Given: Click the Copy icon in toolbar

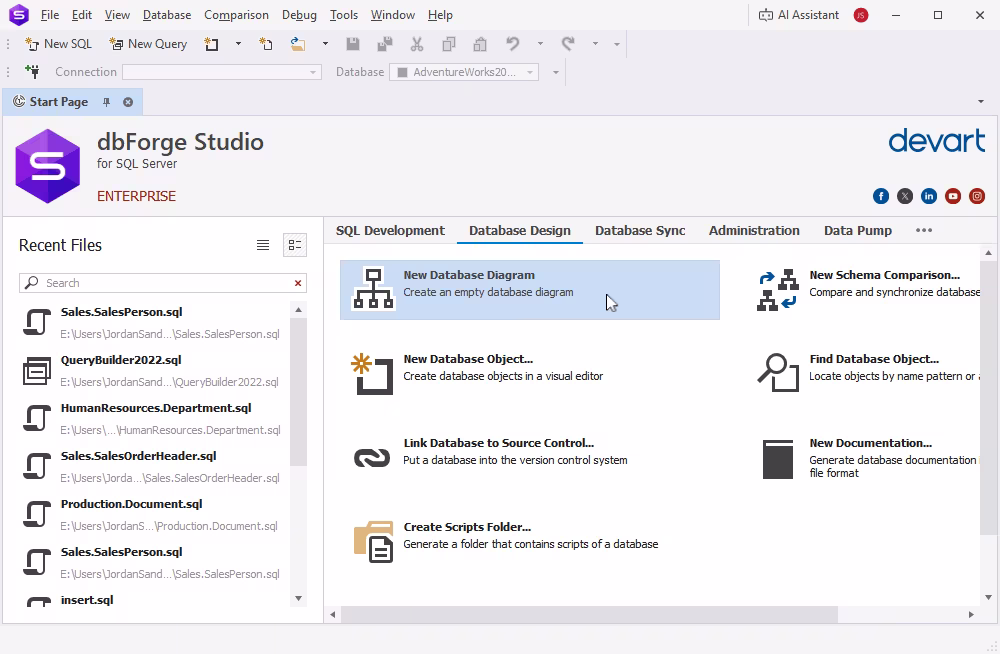Looking at the screenshot, I should click(449, 44).
